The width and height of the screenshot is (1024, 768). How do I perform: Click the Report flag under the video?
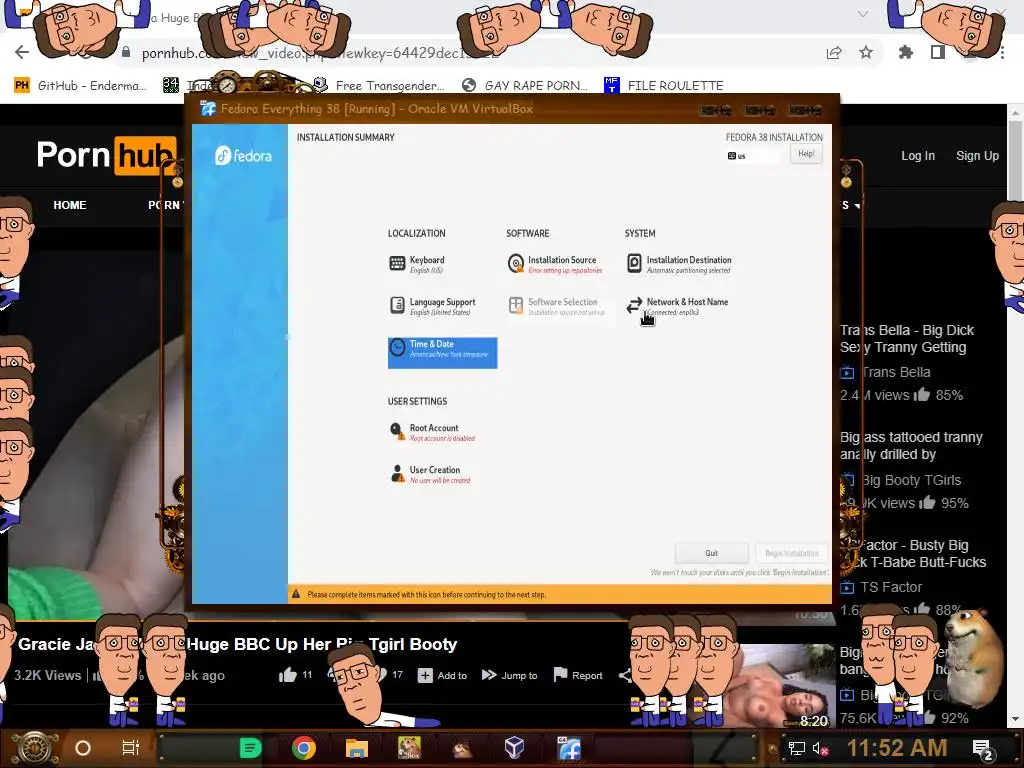[578, 675]
